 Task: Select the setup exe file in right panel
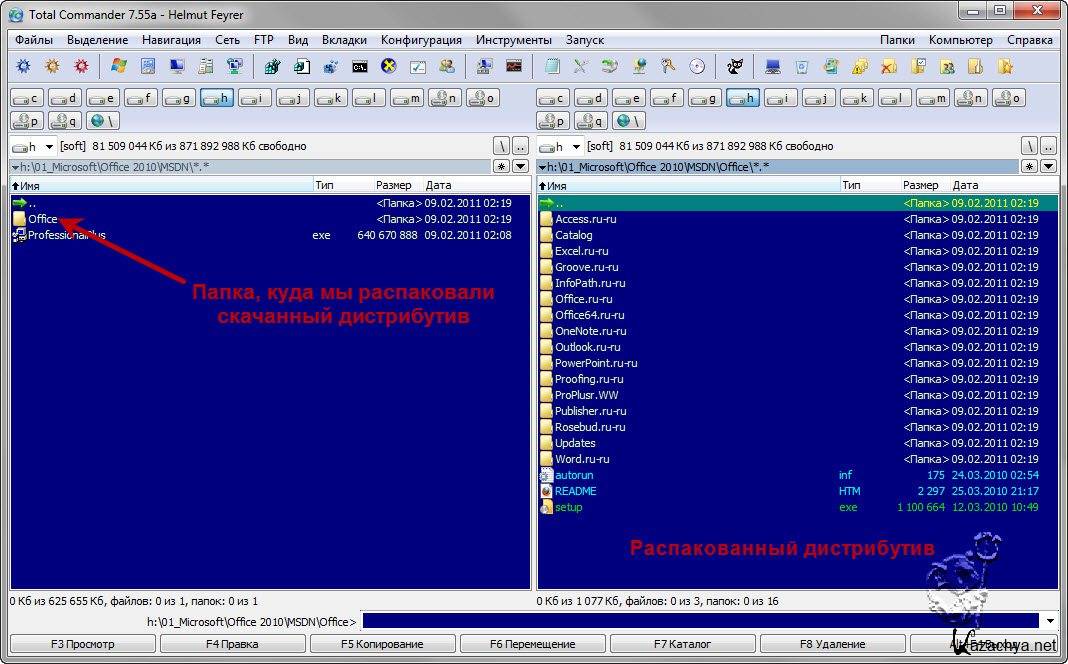coord(568,507)
